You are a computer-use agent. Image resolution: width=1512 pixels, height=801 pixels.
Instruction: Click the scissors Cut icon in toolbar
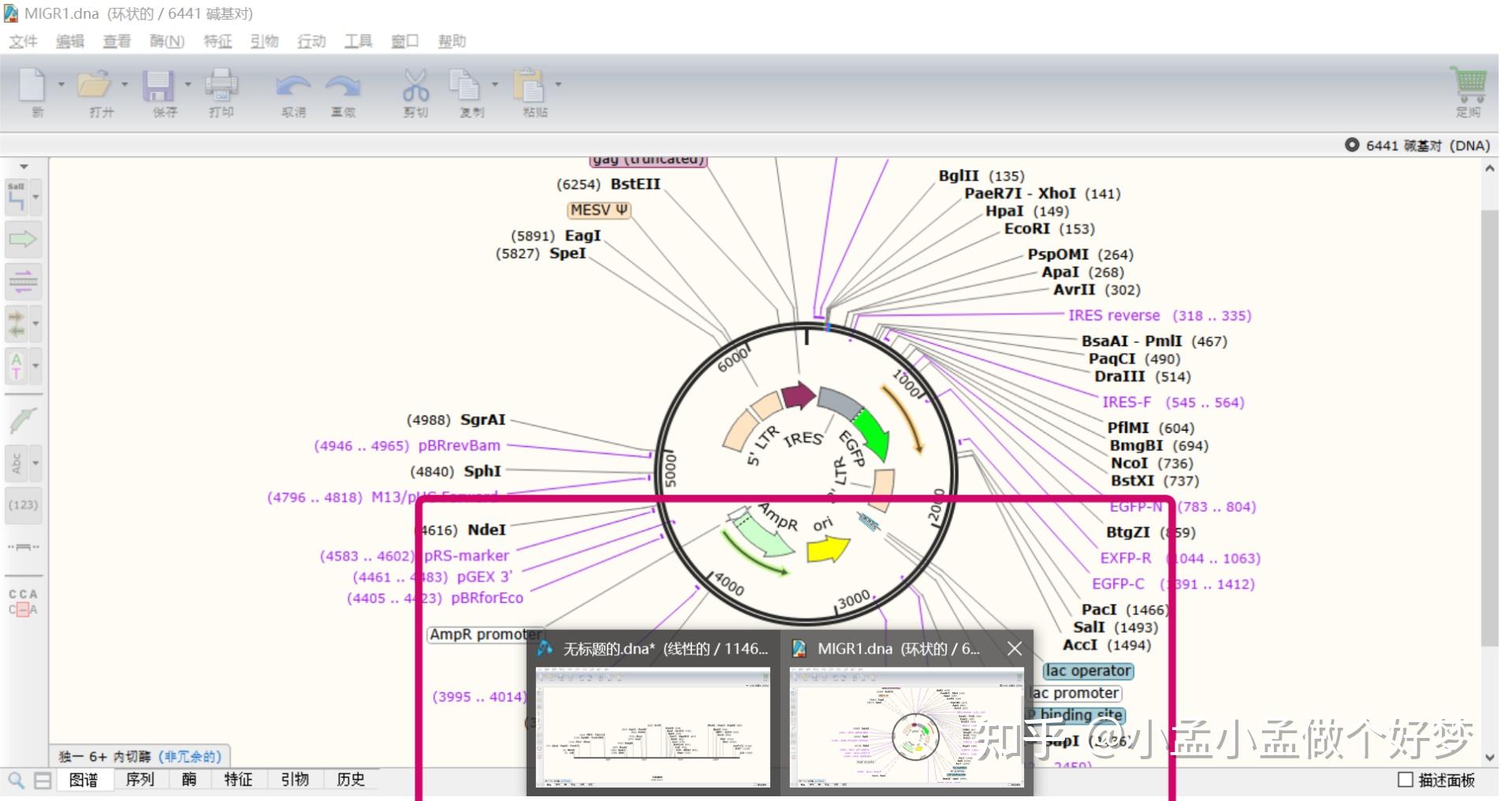(415, 85)
